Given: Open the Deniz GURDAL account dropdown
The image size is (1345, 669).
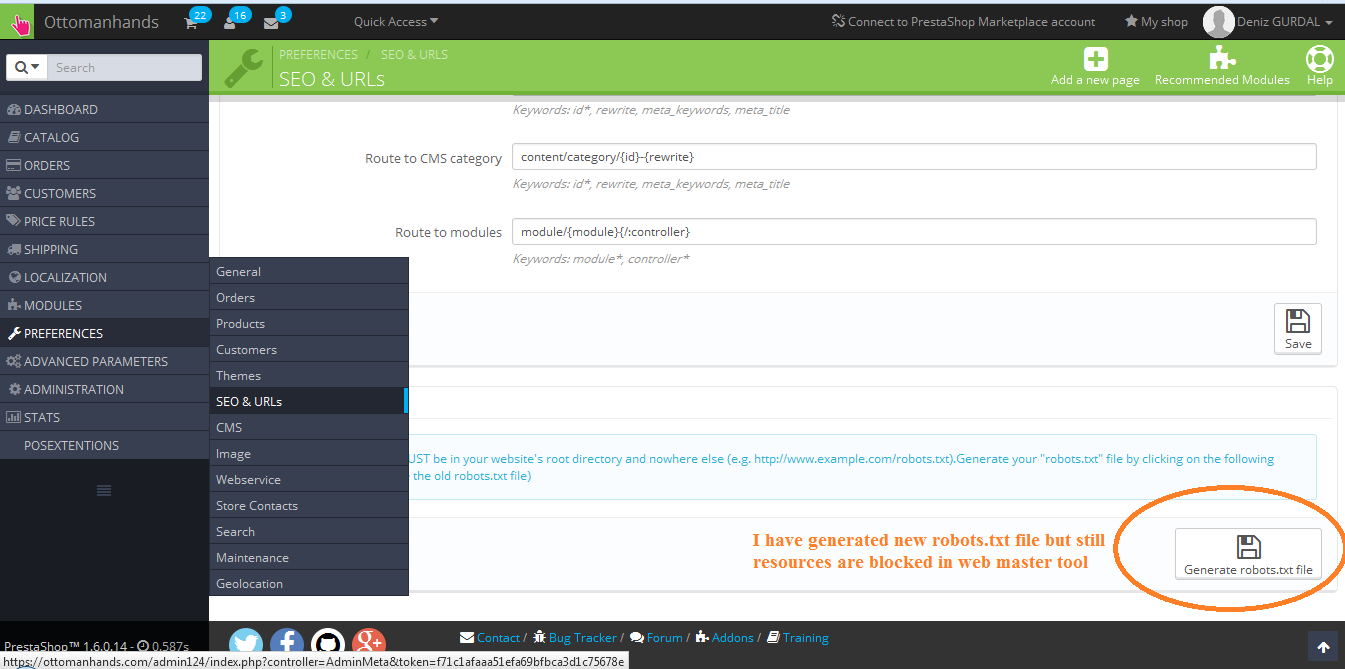Looking at the screenshot, I should coord(1287,22).
